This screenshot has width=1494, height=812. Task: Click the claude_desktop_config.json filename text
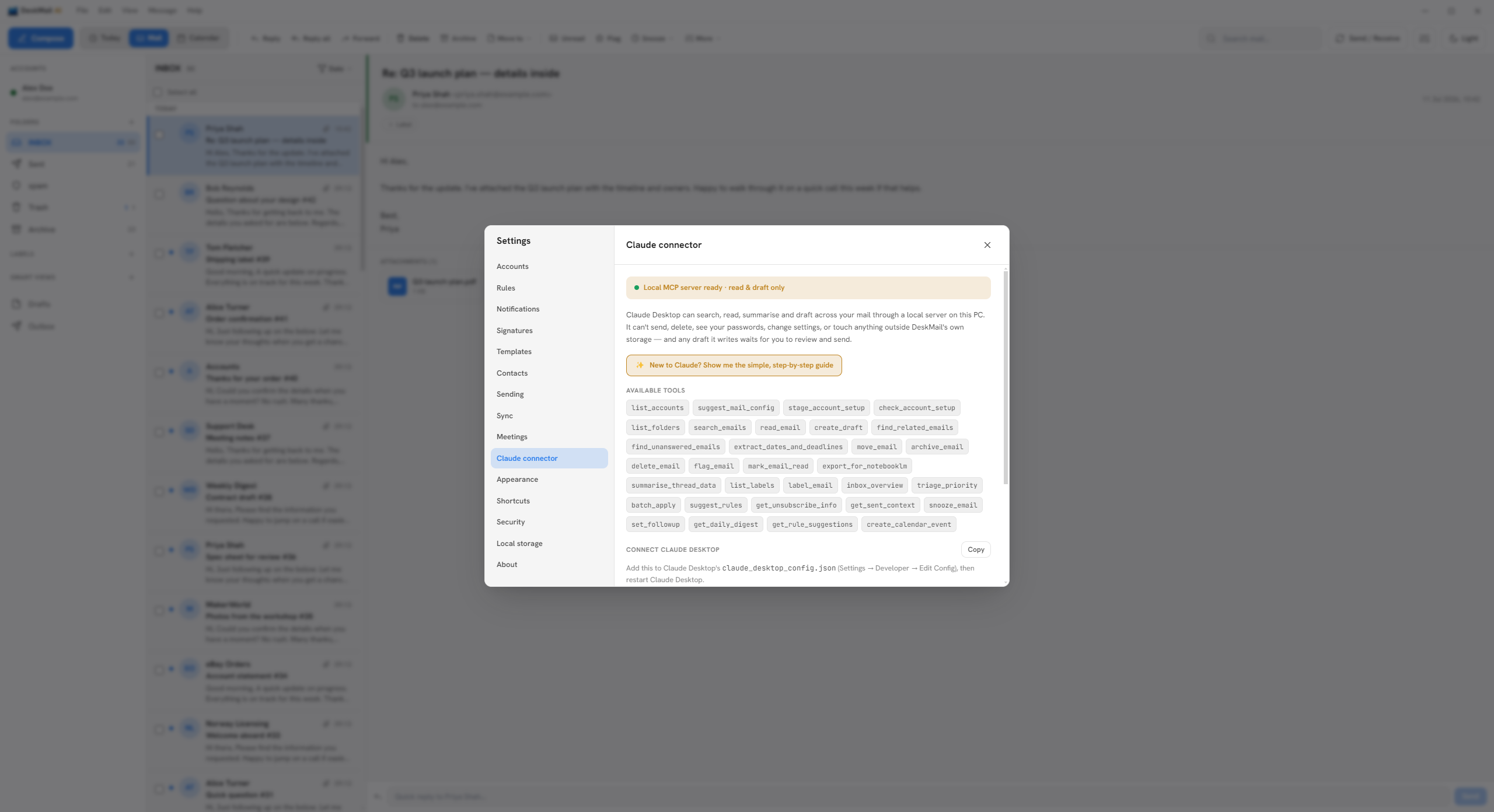click(779, 568)
